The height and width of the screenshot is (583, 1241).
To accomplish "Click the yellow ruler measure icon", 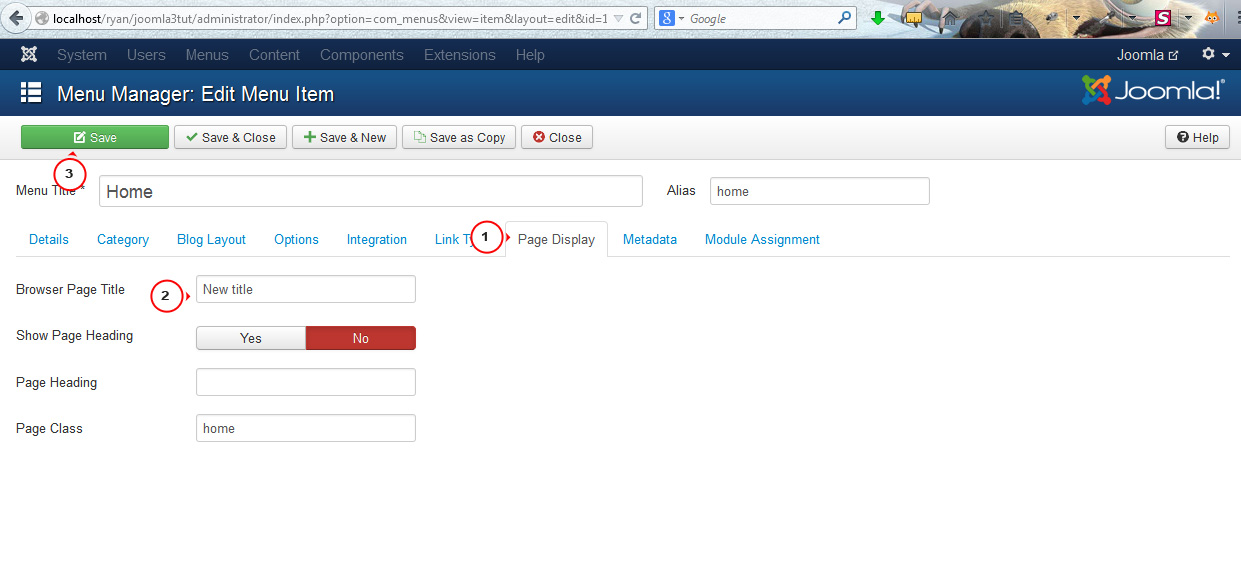I will coord(914,18).
